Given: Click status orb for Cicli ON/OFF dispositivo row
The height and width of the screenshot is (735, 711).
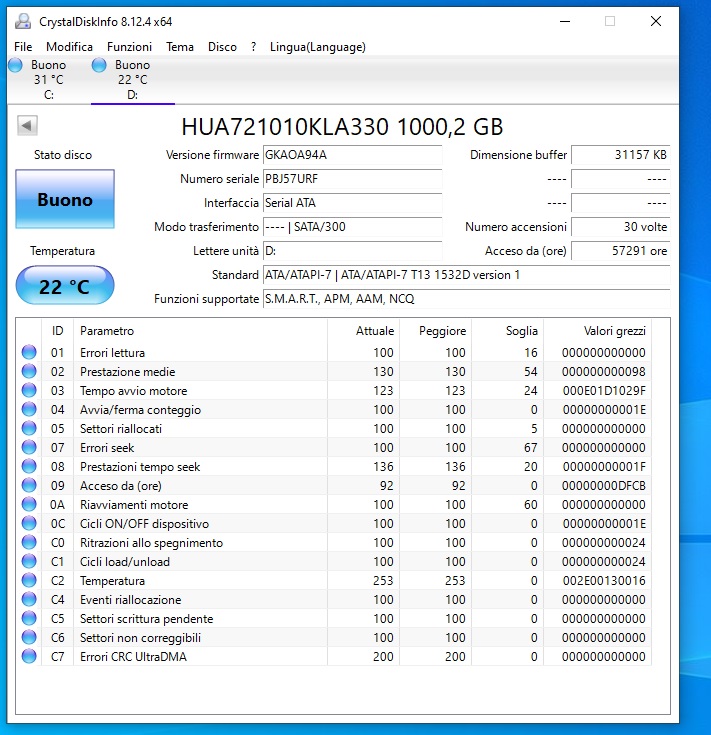Looking at the screenshot, I should point(29,523).
